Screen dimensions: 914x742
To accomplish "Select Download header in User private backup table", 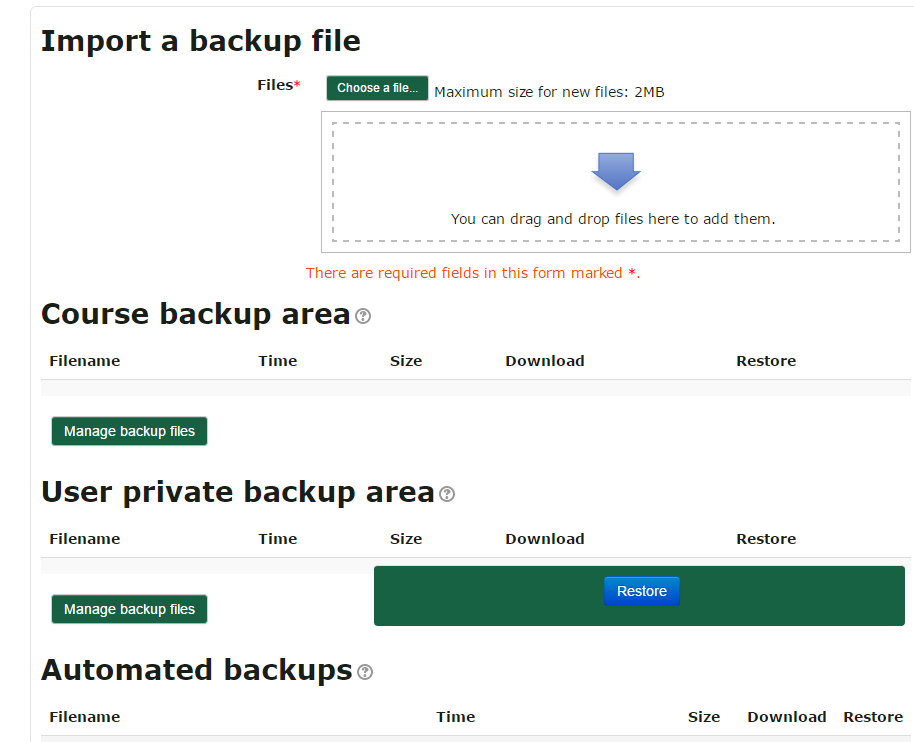I will (x=544, y=539).
